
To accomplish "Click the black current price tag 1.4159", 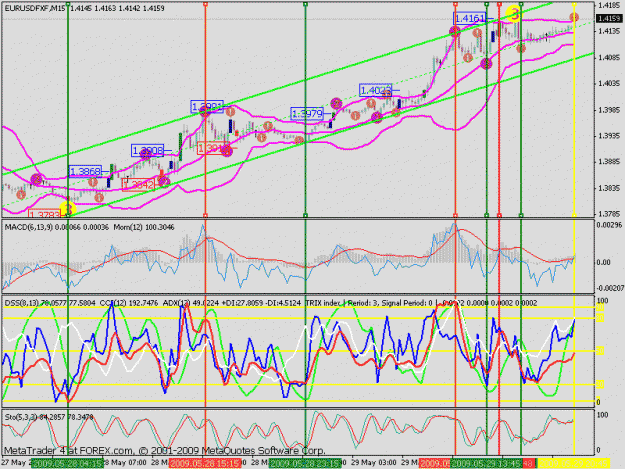I will click(x=608, y=18).
